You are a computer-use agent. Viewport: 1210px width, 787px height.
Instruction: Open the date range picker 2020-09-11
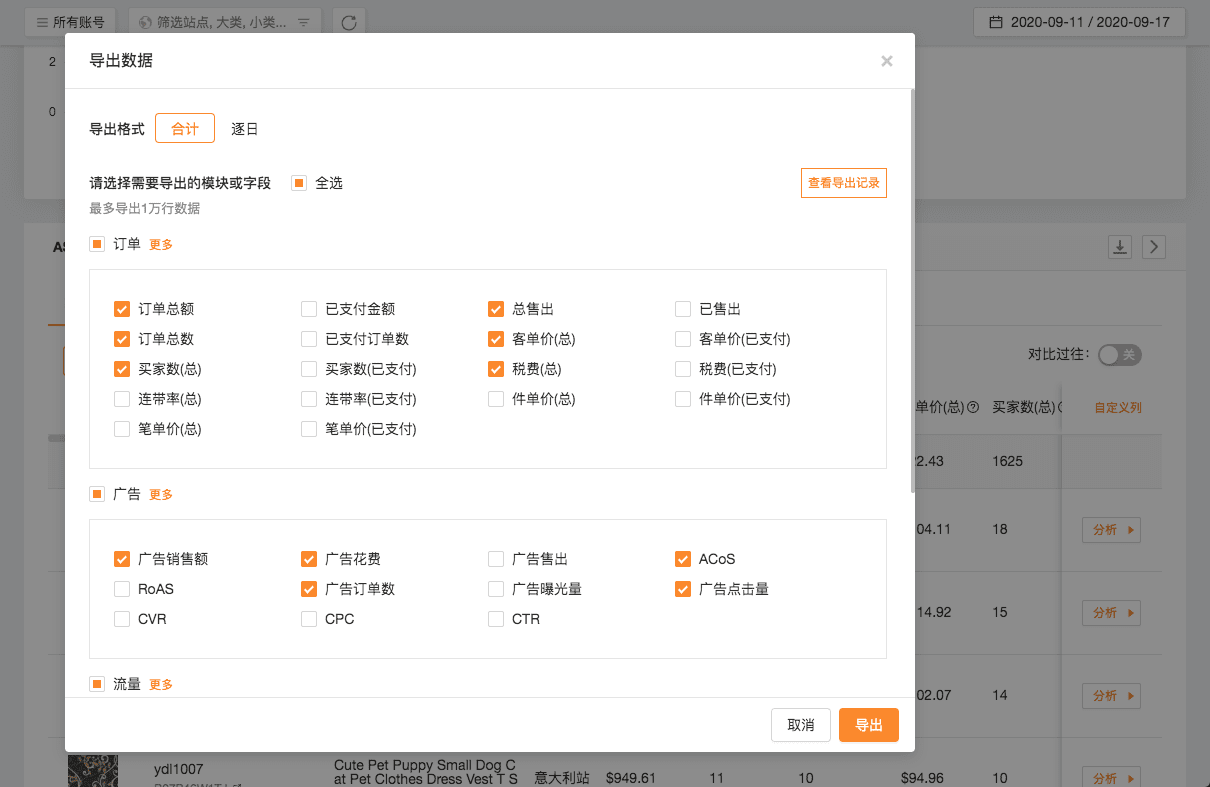(1080, 22)
